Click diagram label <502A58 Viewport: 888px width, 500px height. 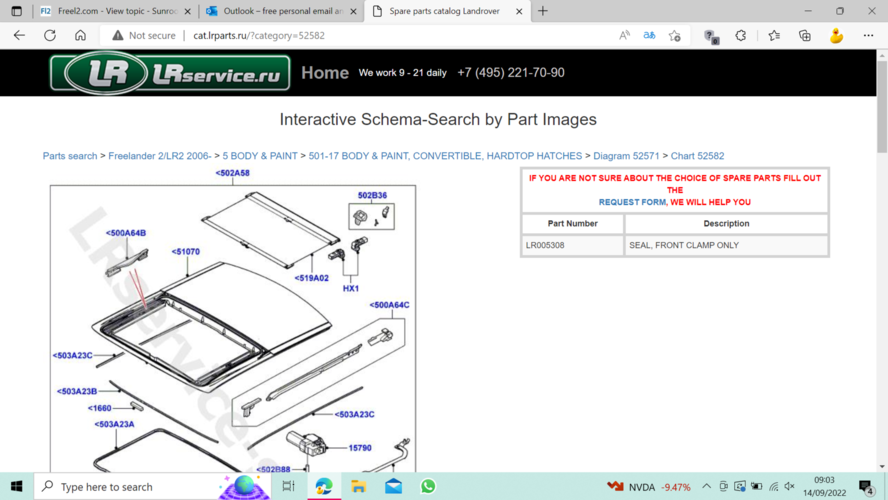pos(232,173)
